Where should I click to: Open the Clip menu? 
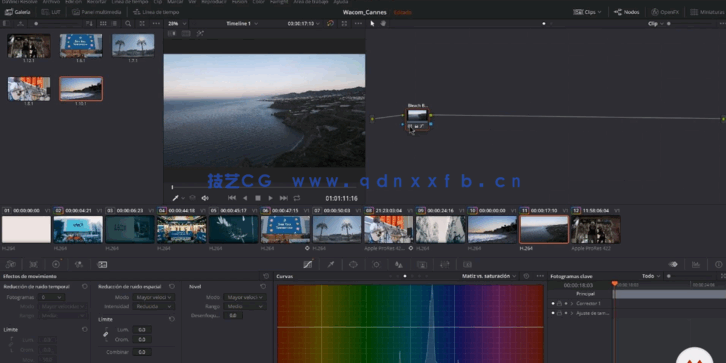point(157,2)
